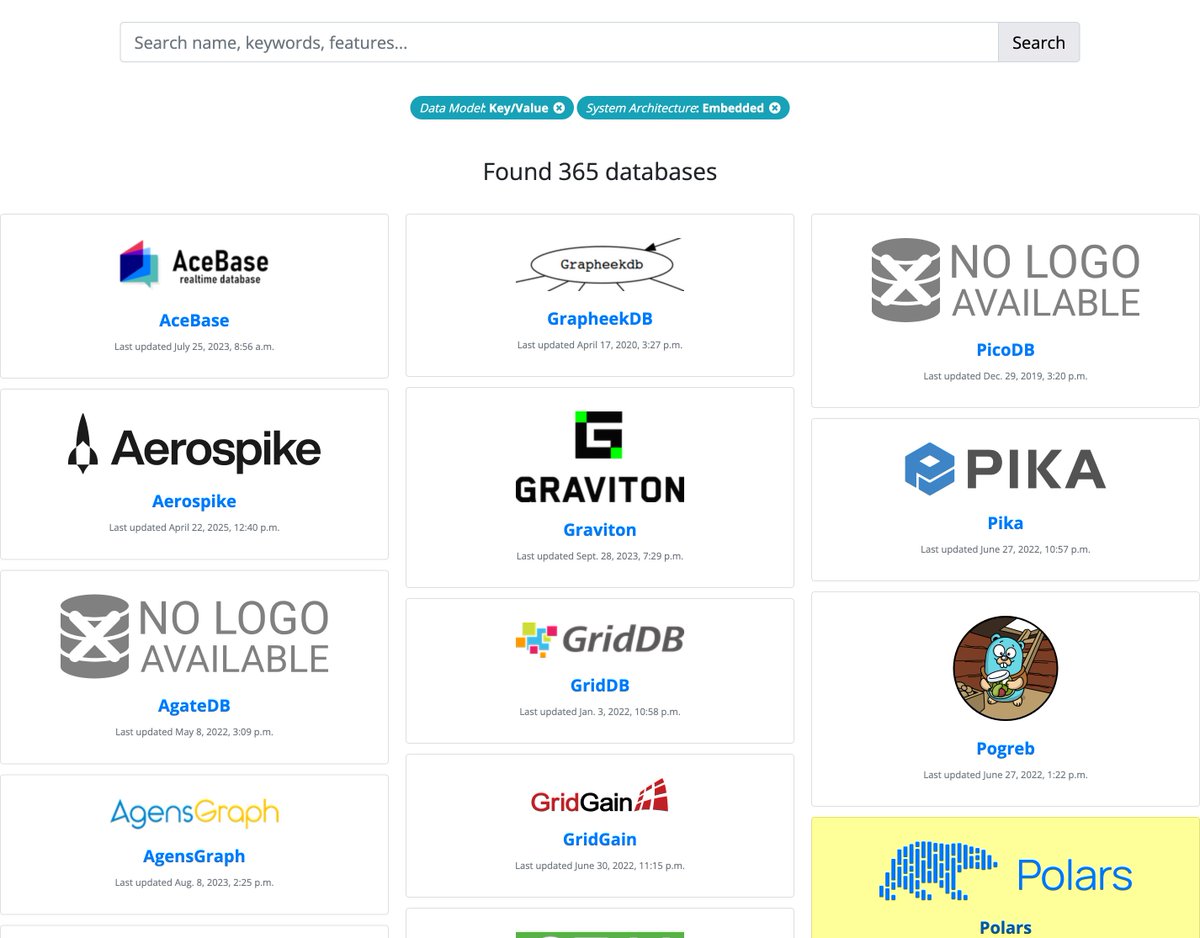Click the "Found 365 databases" heading
This screenshot has width=1200, height=938.
coord(600,172)
